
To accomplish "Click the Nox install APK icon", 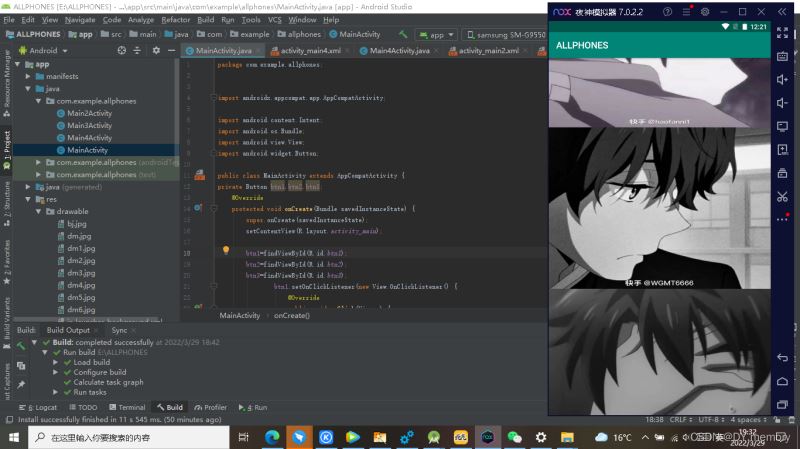I will [x=782, y=149].
